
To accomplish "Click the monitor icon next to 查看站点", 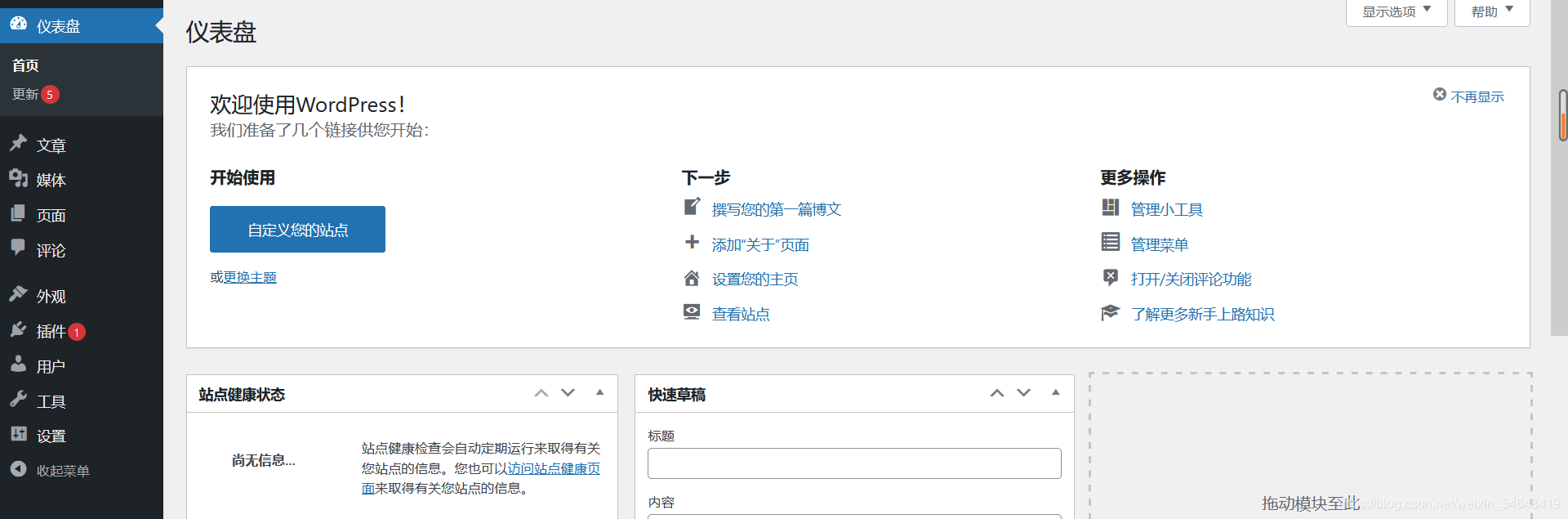I will point(692,312).
